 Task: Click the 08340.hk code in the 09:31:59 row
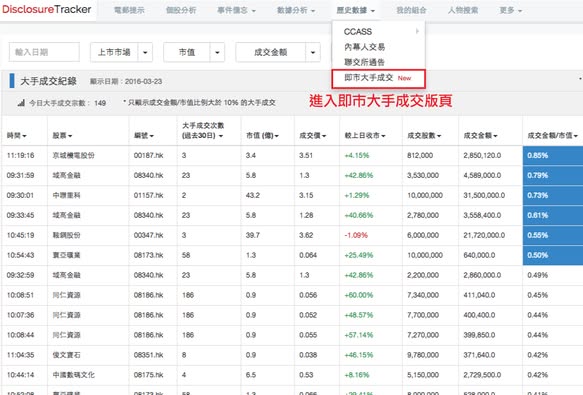(149, 175)
